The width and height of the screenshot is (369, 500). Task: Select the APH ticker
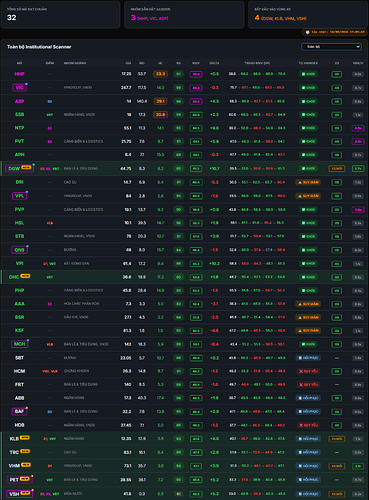19,155
